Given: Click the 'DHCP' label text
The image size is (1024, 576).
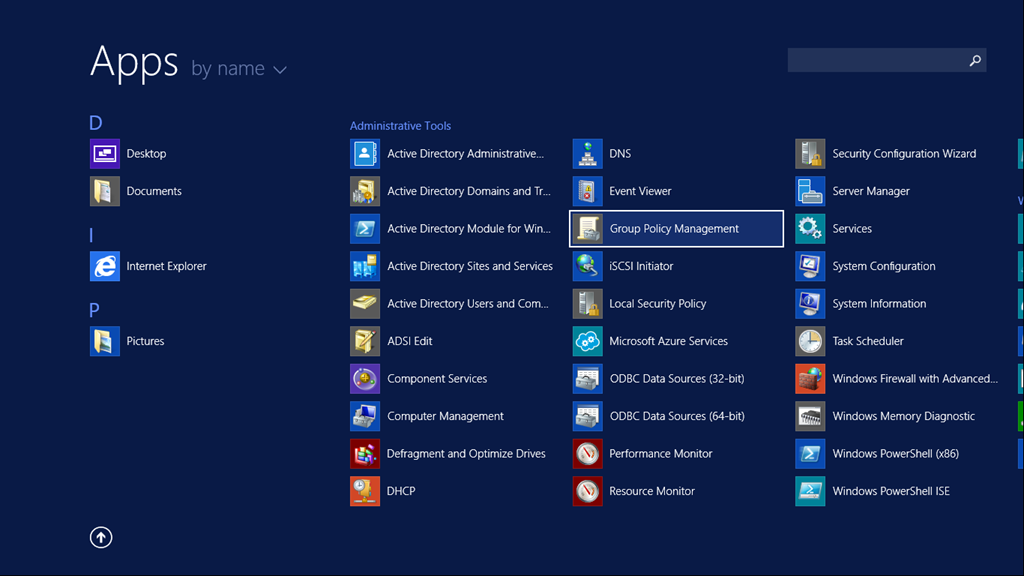Looking at the screenshot, I should tap(401, 491).
